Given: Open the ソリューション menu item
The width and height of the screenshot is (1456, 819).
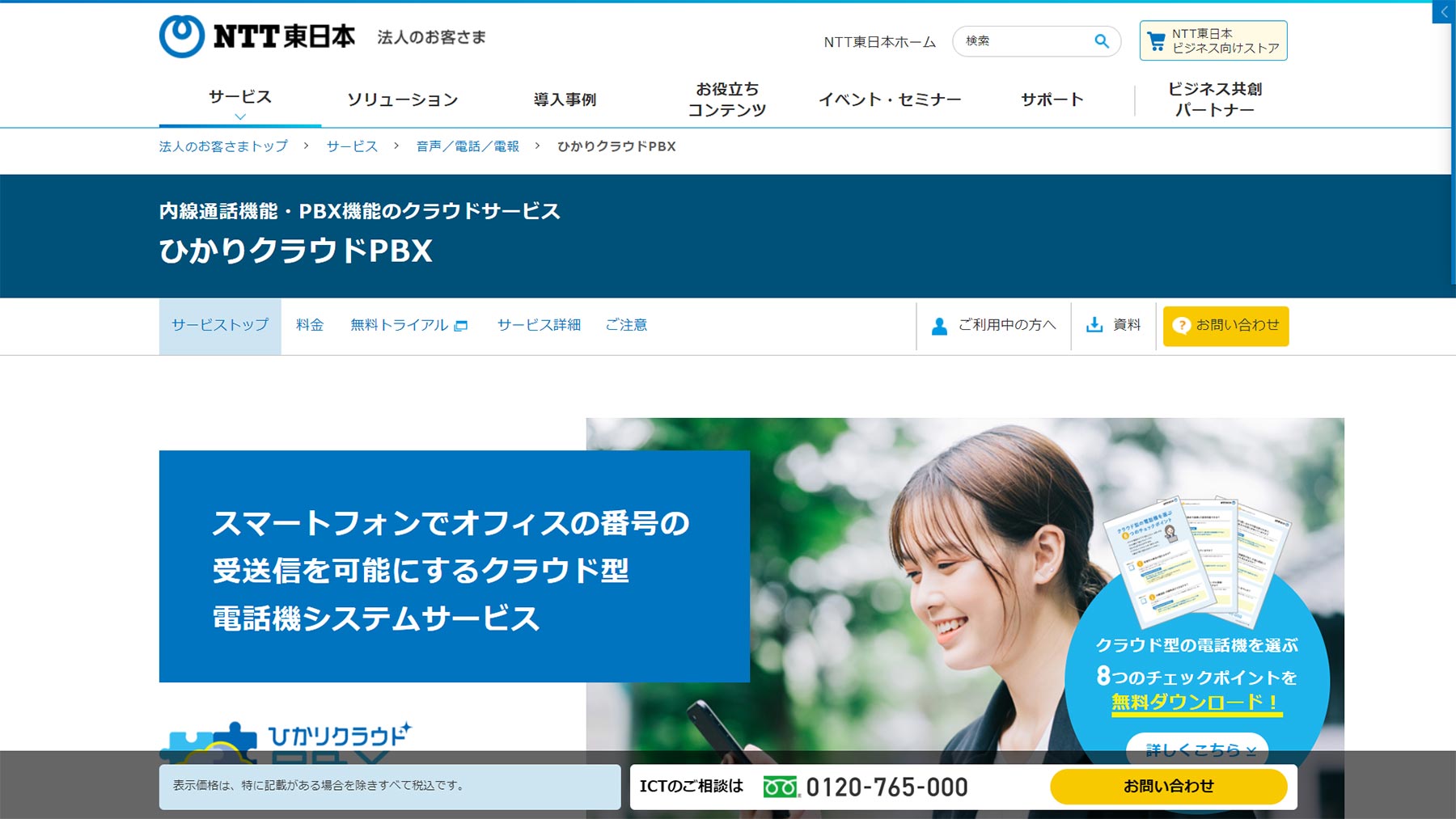Looking at the screenshot, I should (403, 99).
